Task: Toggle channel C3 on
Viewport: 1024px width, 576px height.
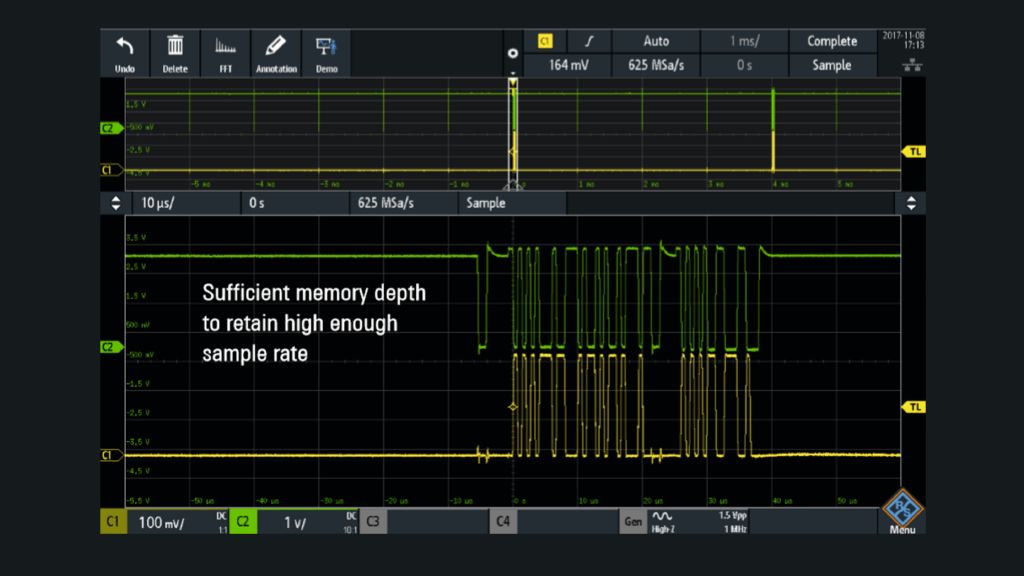Action: click(x=372, y=521)
